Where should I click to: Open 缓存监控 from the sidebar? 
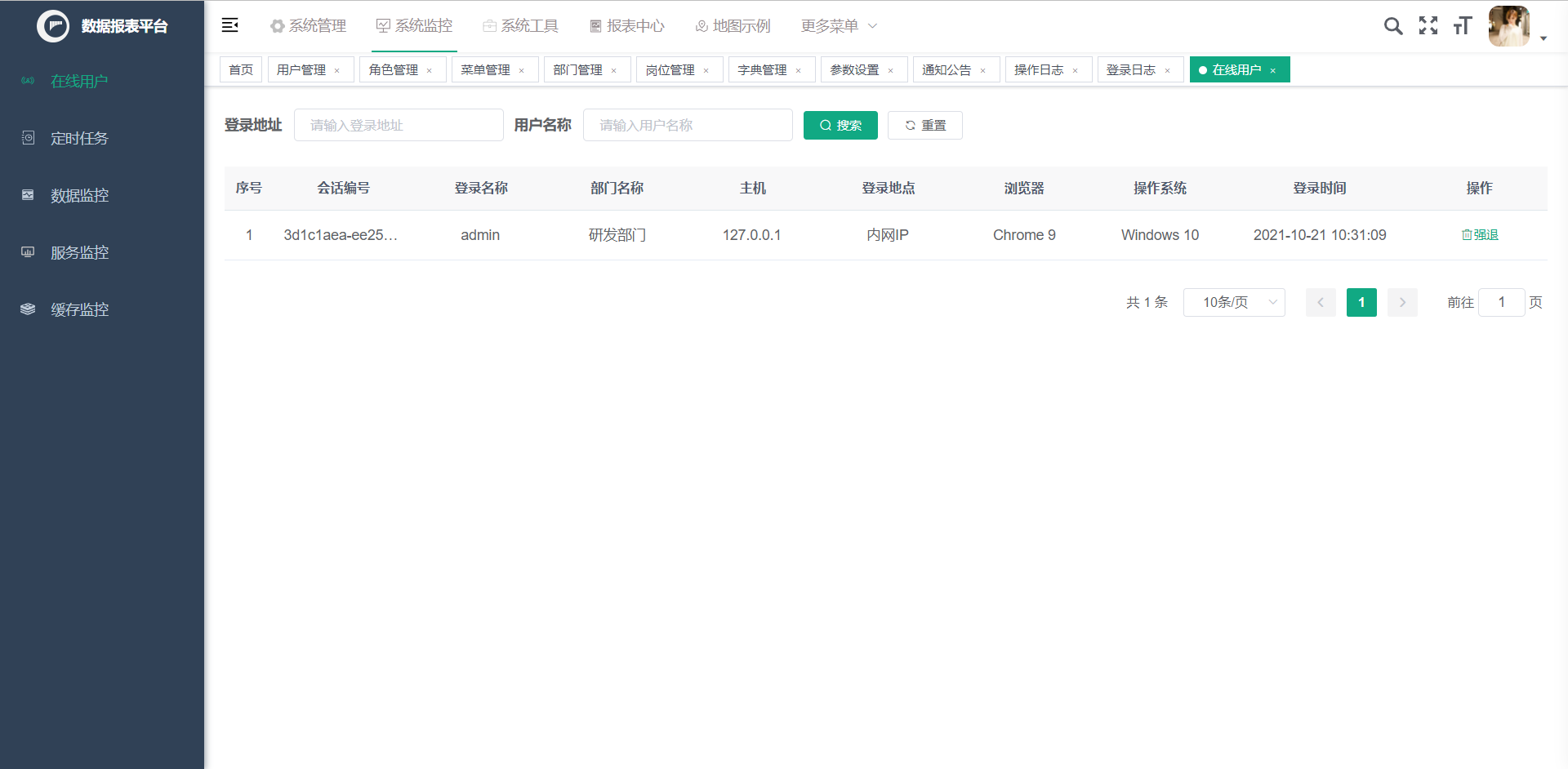tap(27, 309)
